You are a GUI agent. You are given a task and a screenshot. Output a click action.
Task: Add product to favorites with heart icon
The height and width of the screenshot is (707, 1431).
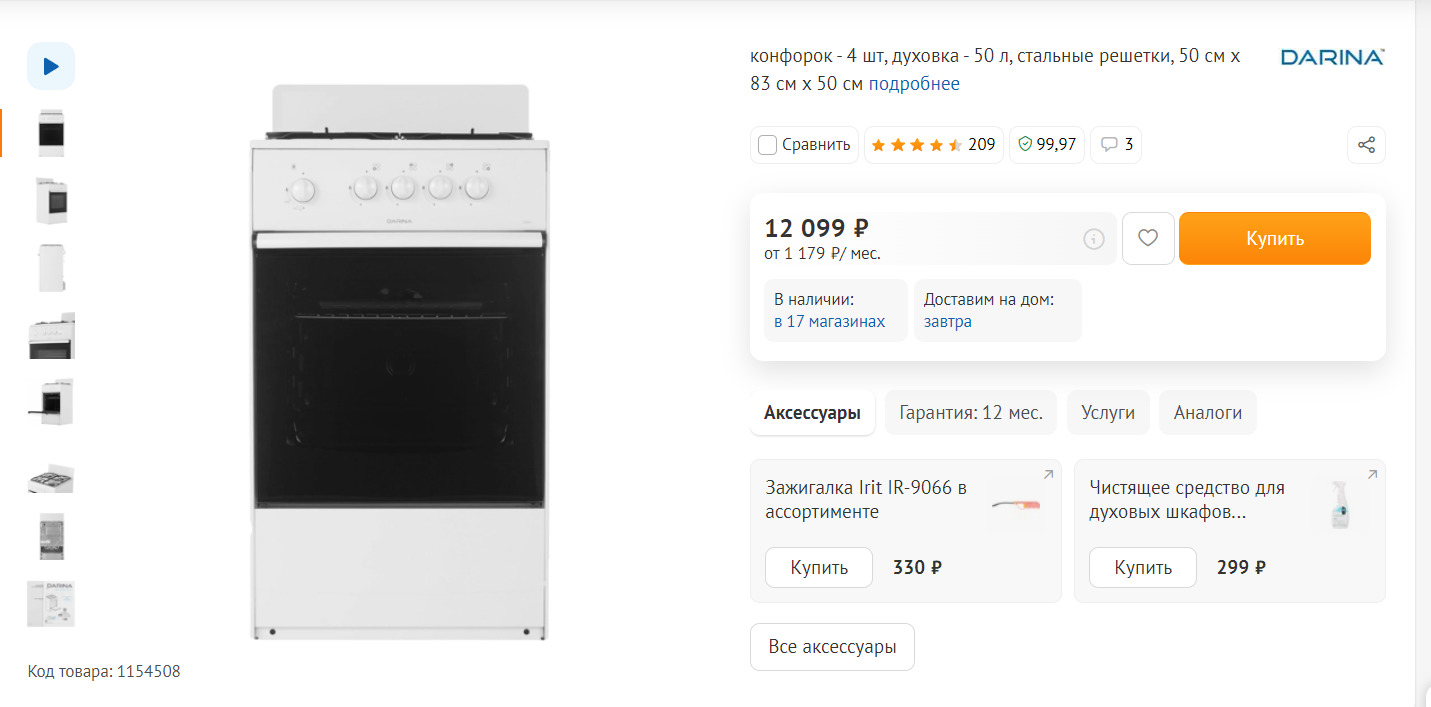[1148, 238]
